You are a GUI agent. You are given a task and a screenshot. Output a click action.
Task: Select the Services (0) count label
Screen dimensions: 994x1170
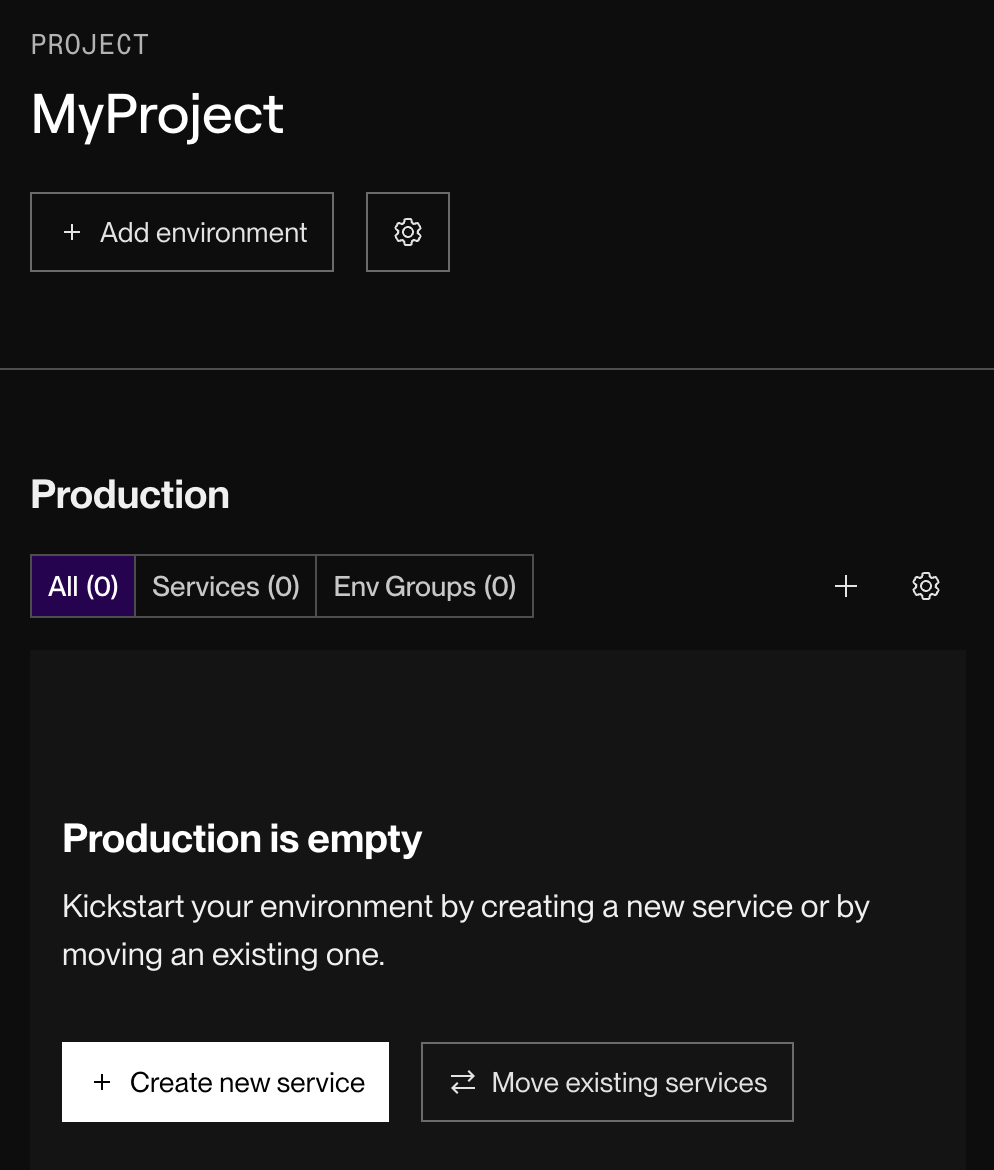click(x=224, y=586)
